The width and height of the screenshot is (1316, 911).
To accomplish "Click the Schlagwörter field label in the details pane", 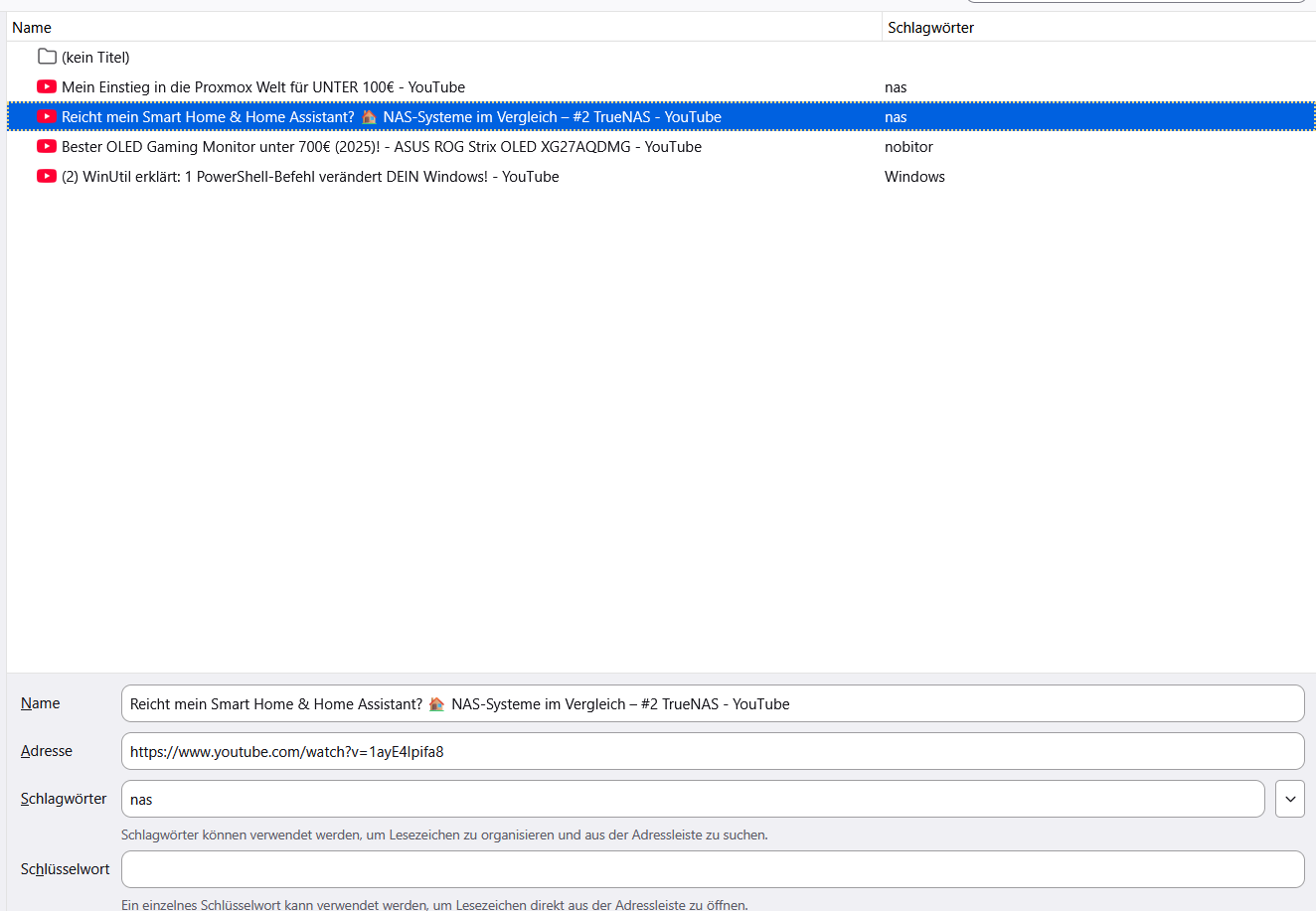I will click(x=64, y=799).
